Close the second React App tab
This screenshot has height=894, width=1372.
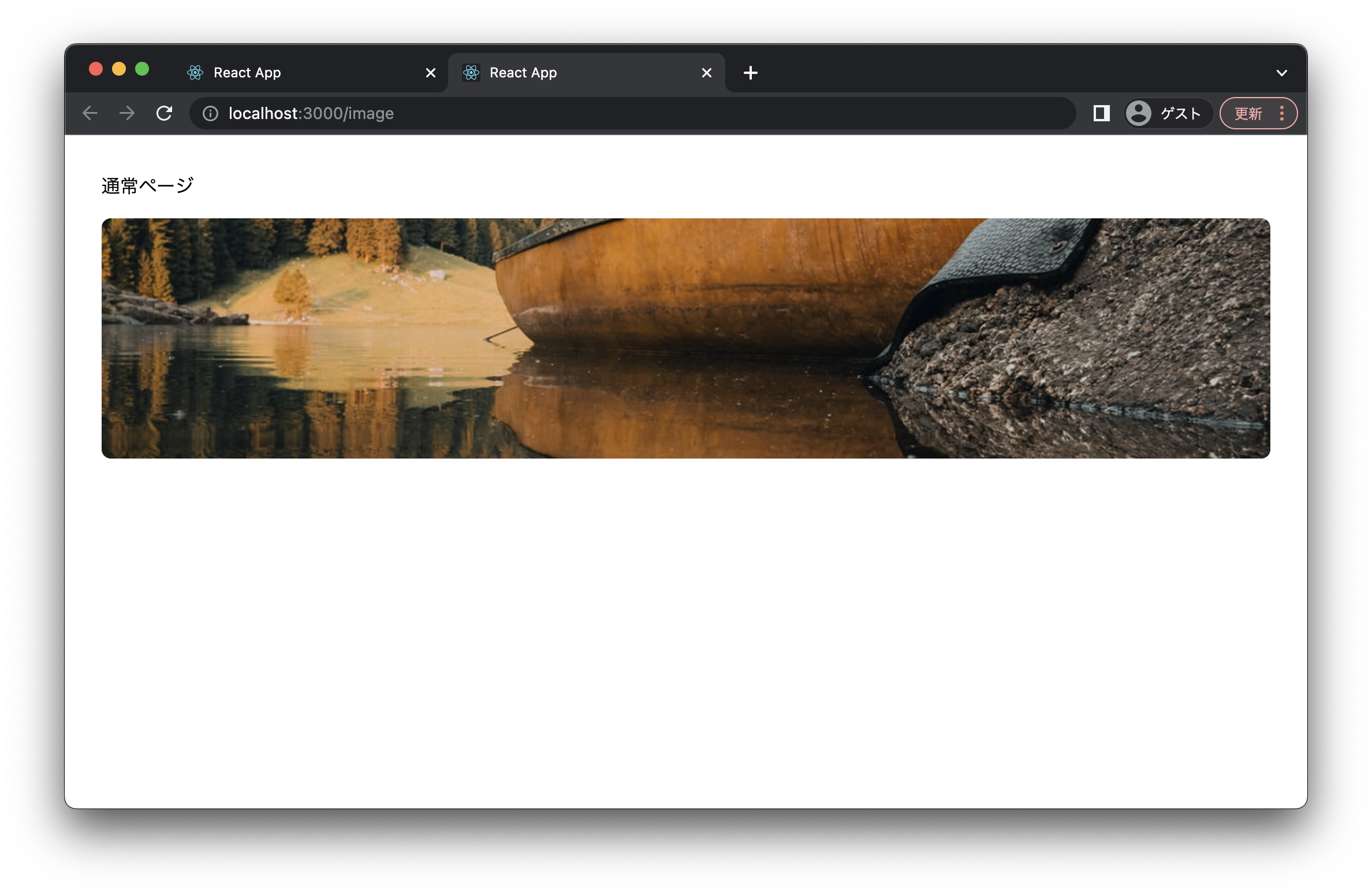click(x=706, y=73)
